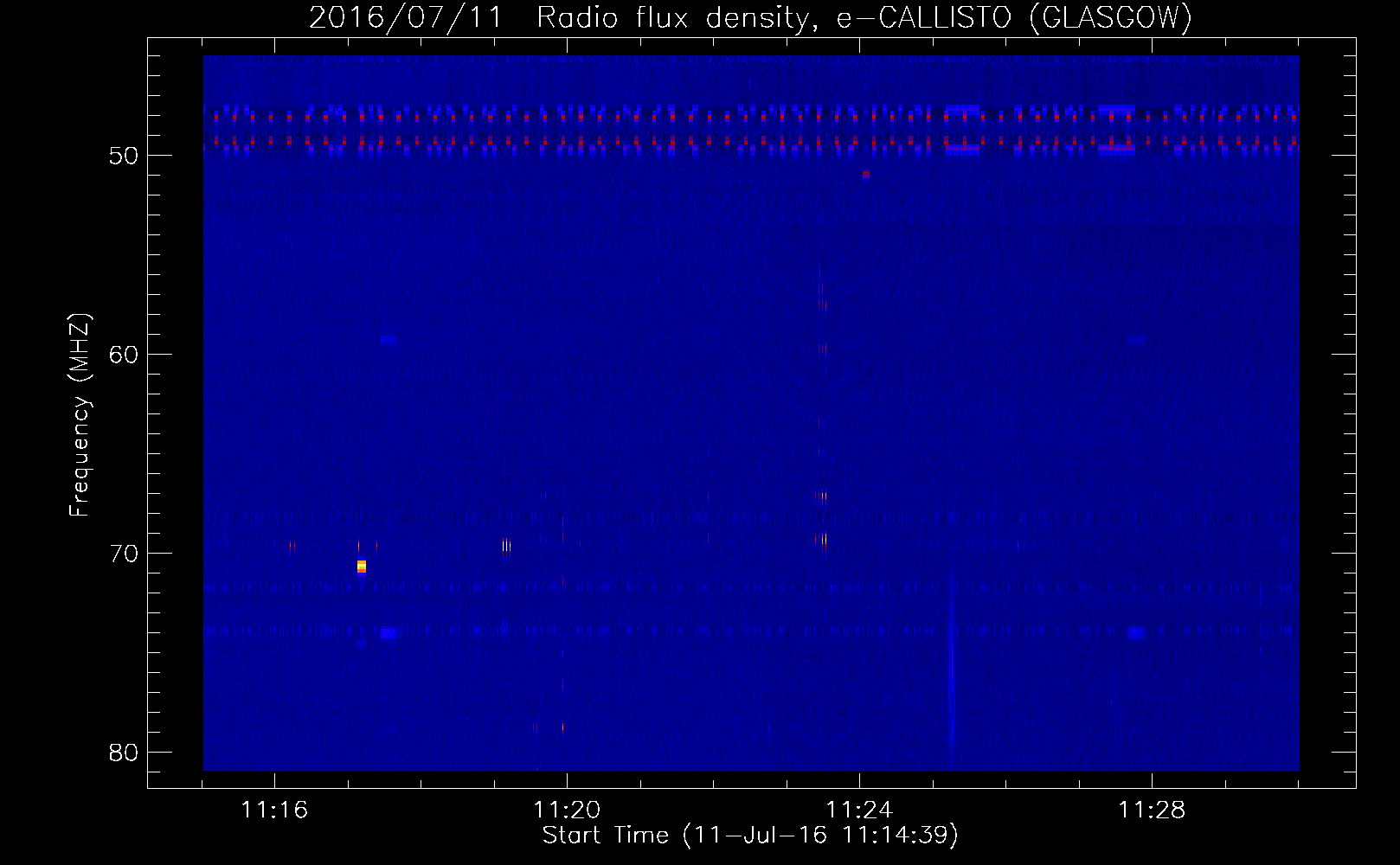Screen dimensions: 1400x865
Task: Click the orange burst near 11:23 at 67 MHz
Action: point(821,496)
